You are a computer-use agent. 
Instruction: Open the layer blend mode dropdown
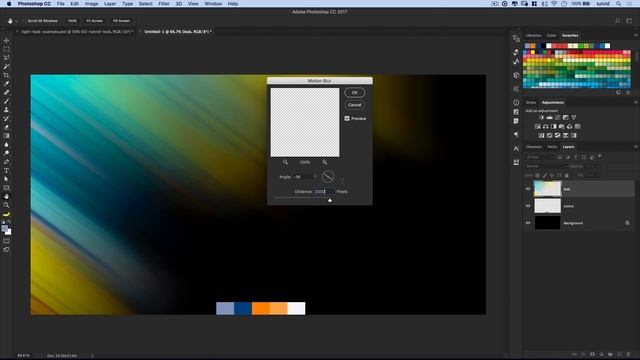point(545,166)
